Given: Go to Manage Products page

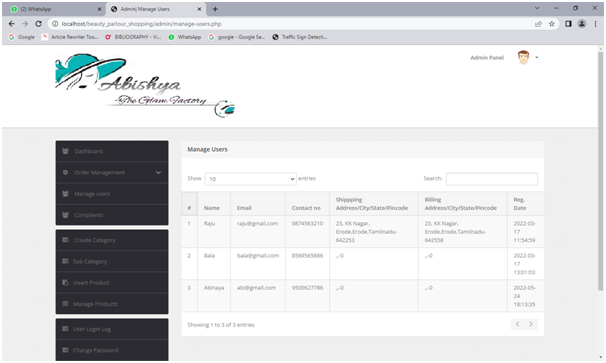Looking at the screenshot, I should click(112, 304).
